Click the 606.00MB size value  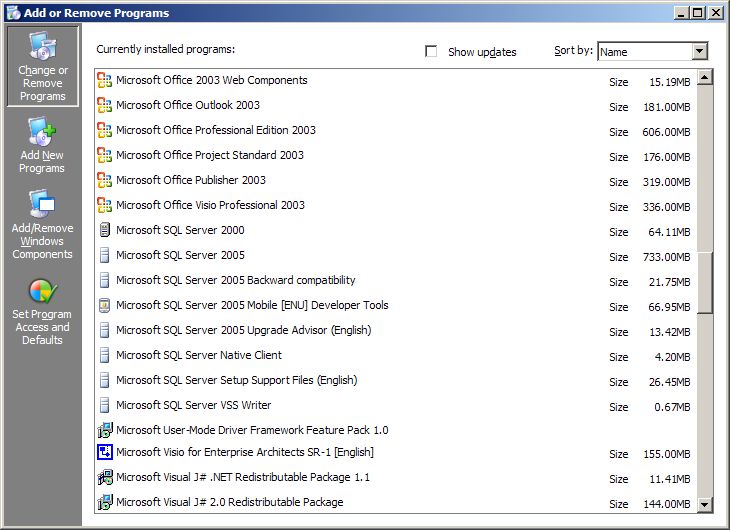(x=666, y=132)
